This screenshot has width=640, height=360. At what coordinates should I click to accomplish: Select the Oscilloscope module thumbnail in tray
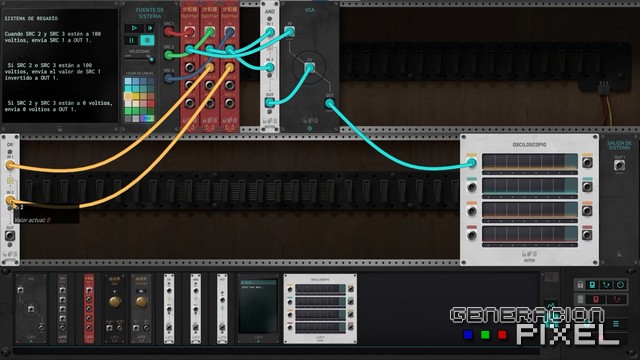point(320,309)
